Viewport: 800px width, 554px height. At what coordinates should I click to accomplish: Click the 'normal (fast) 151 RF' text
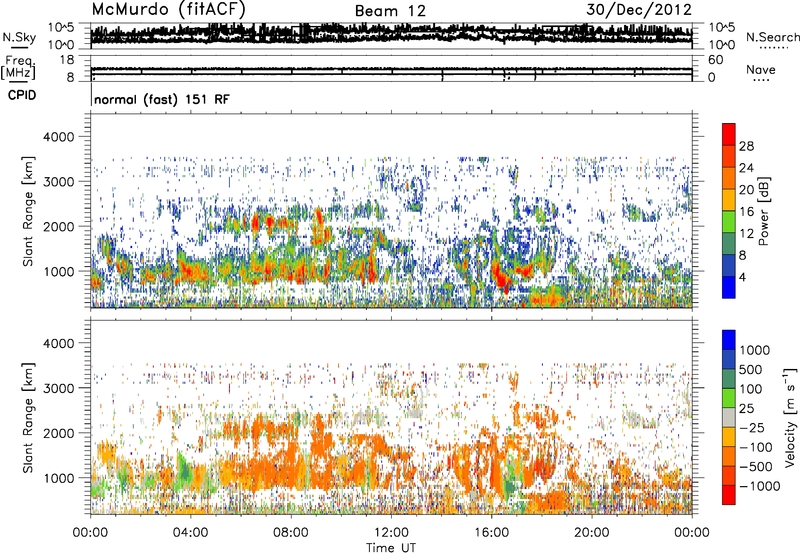click(x=162, y=99)
